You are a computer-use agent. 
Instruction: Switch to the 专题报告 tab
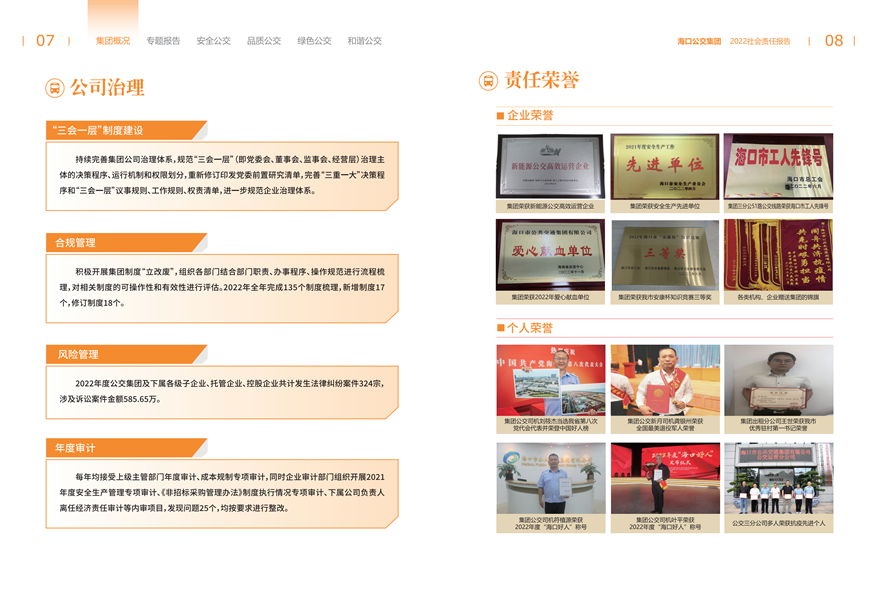click(x=163, y=41)
